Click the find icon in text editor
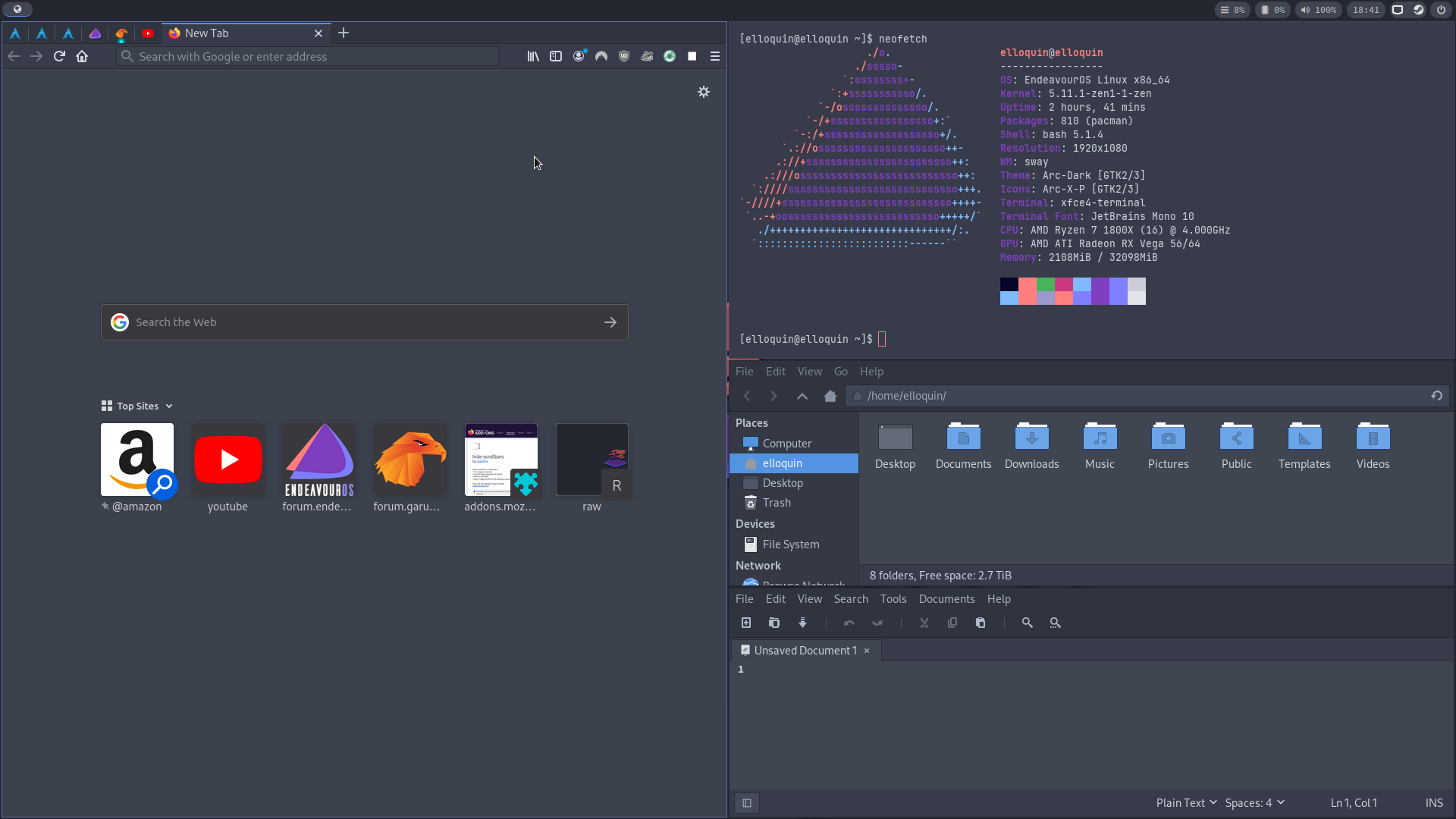The width and height of the screenshot is (1456, 819). click(1028, 623)
